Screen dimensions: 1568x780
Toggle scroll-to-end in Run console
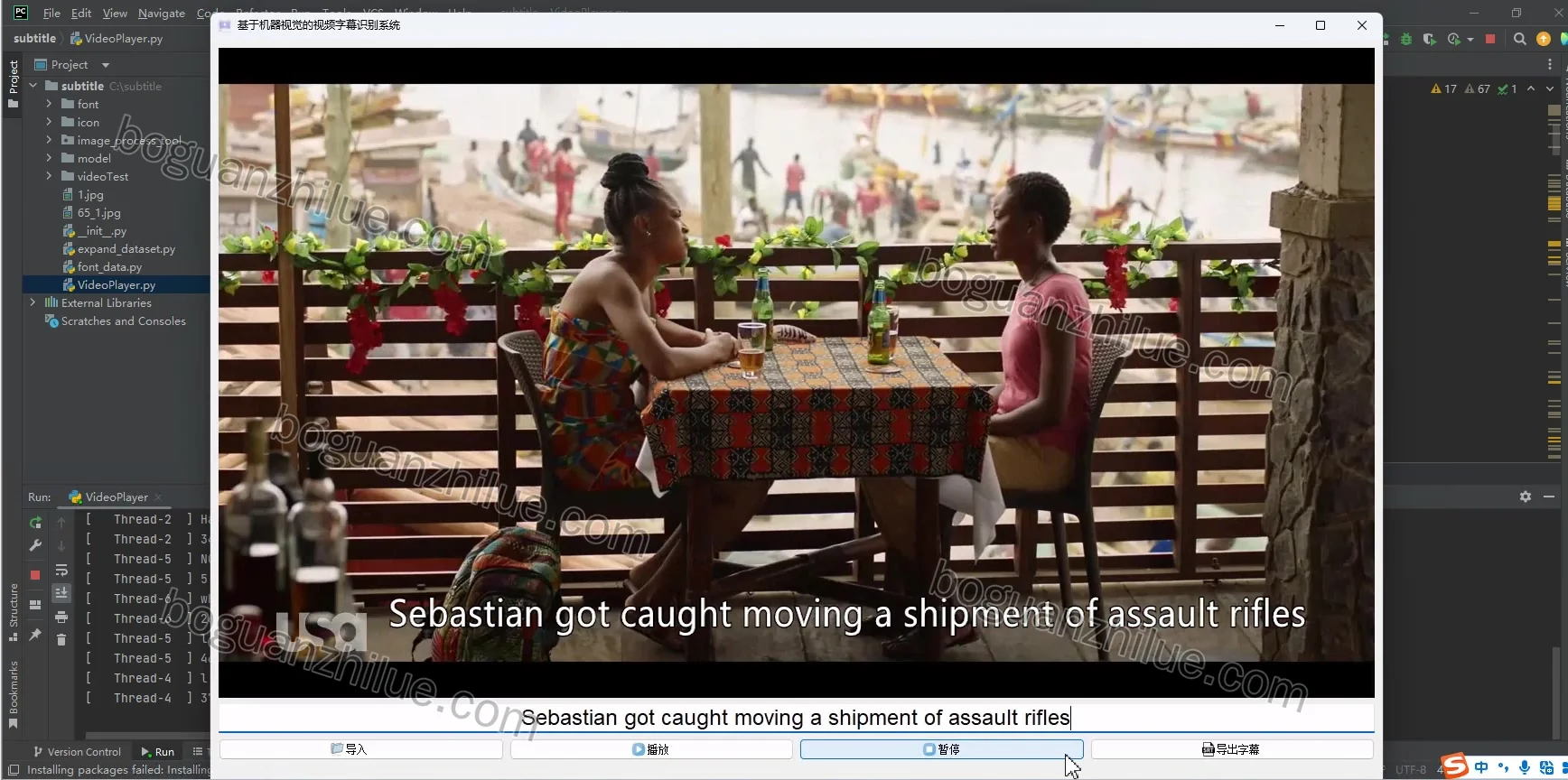pos(61,593)
